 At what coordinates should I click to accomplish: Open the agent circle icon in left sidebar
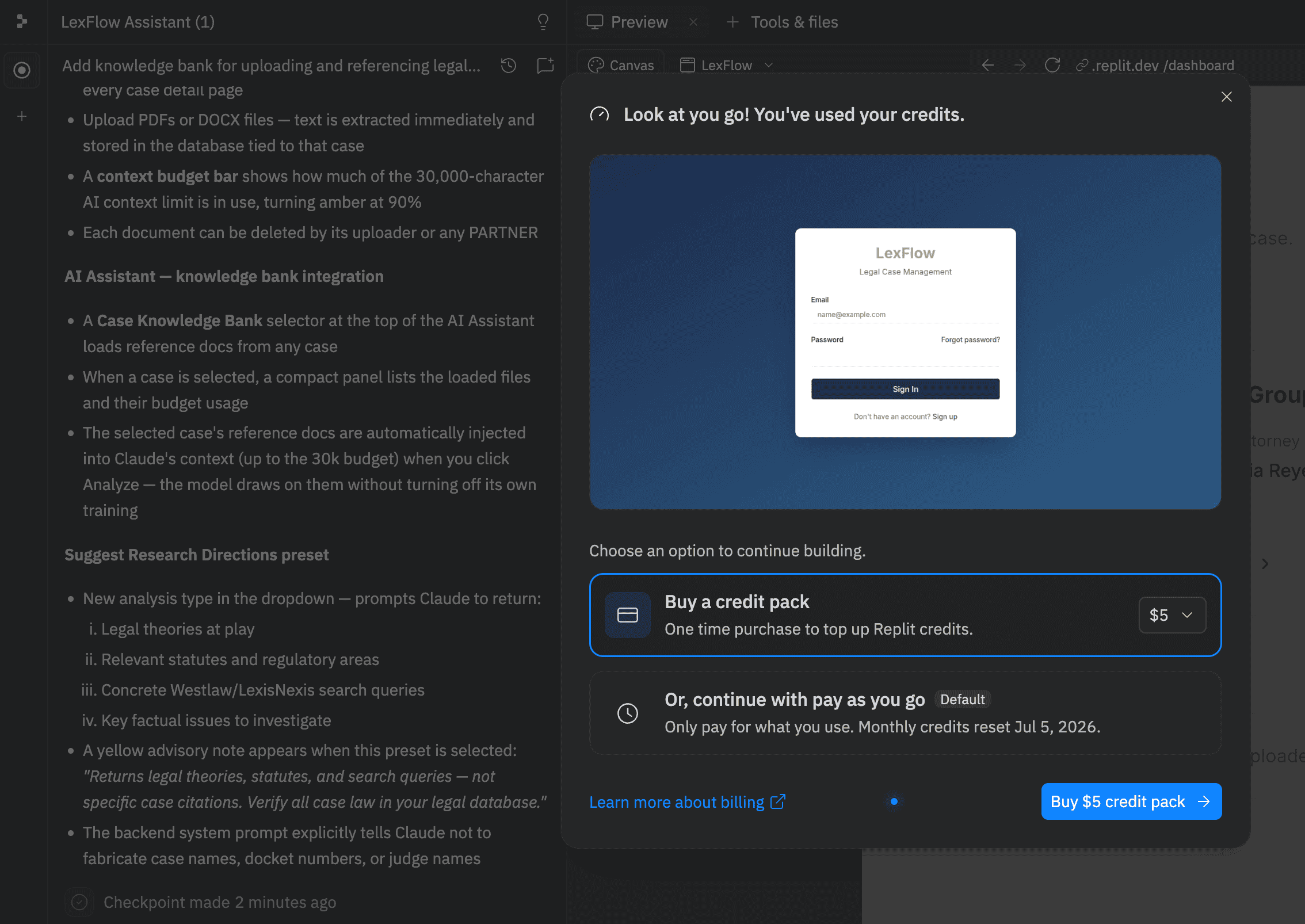click(22, 70)
